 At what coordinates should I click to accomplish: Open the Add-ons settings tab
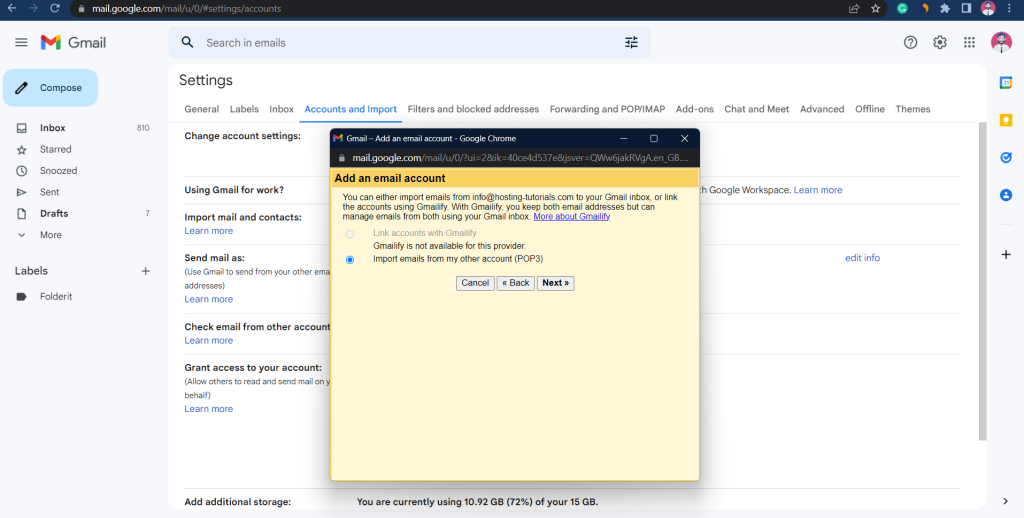pos(695,109)
